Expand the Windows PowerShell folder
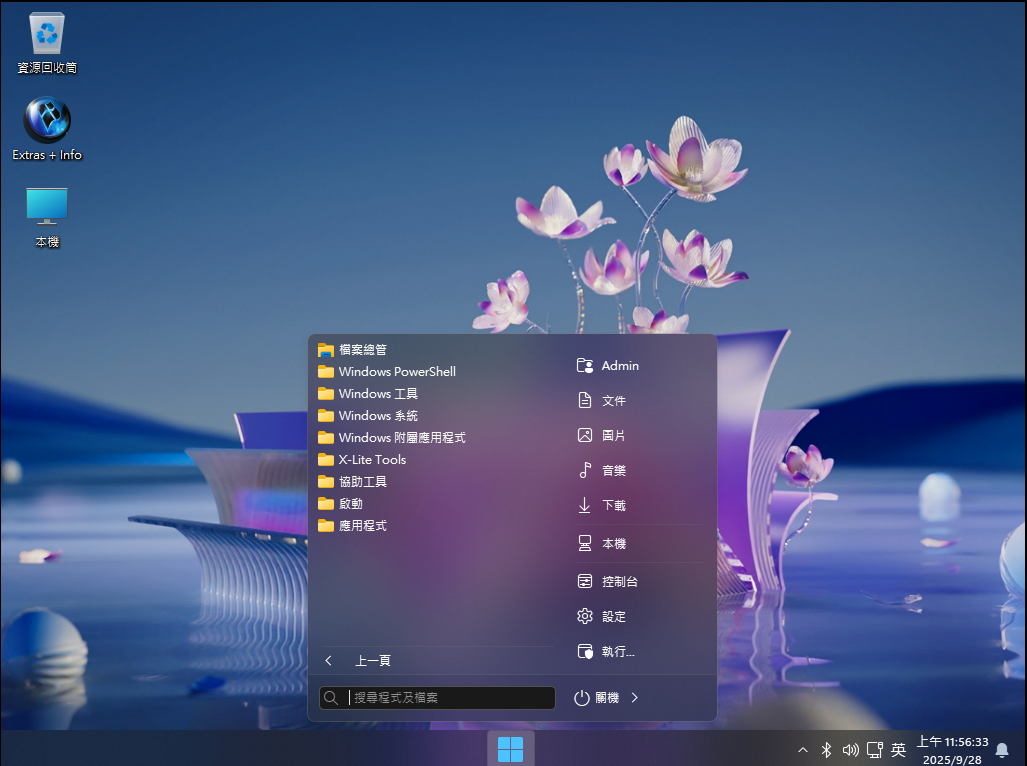This screenshot has height=766, width=1027. pos(396,372)
